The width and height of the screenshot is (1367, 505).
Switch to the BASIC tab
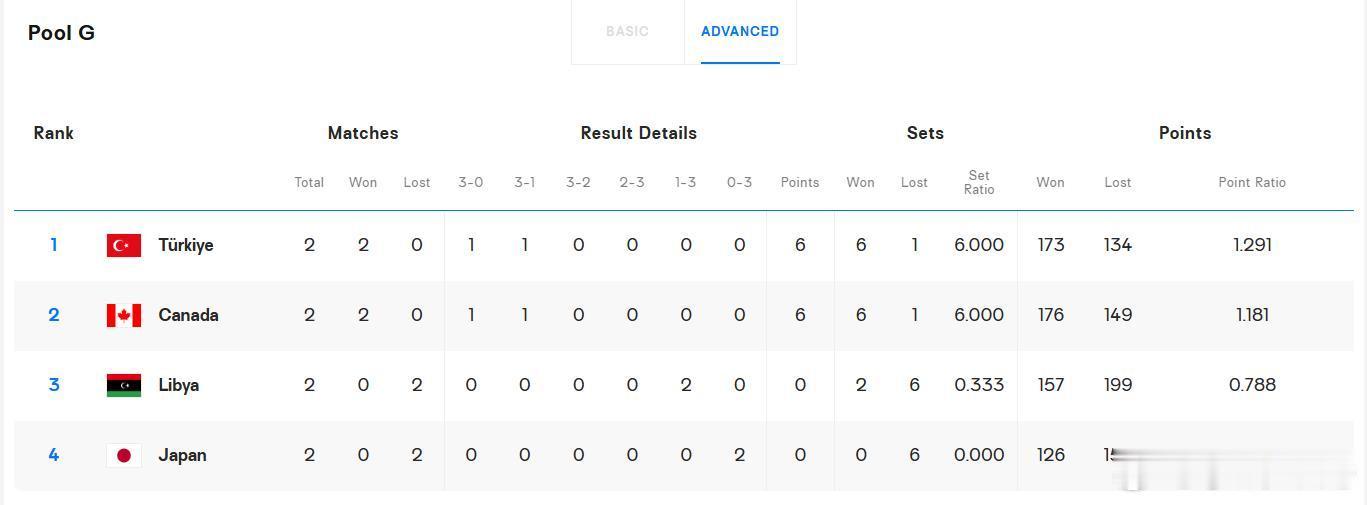(627, 31)
